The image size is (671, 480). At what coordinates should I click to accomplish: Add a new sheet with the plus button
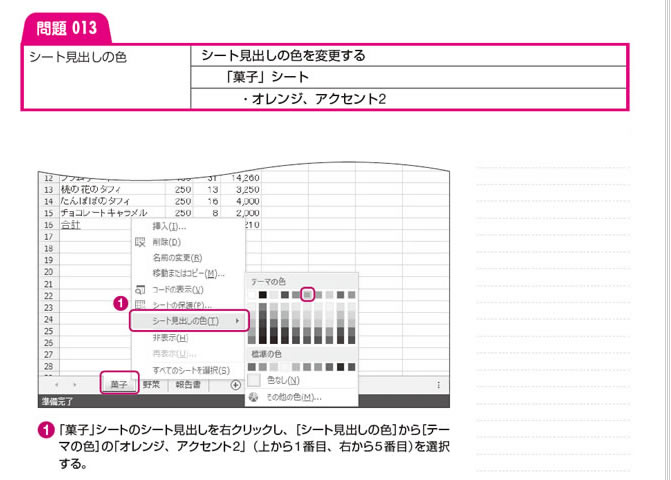(235, 384)
